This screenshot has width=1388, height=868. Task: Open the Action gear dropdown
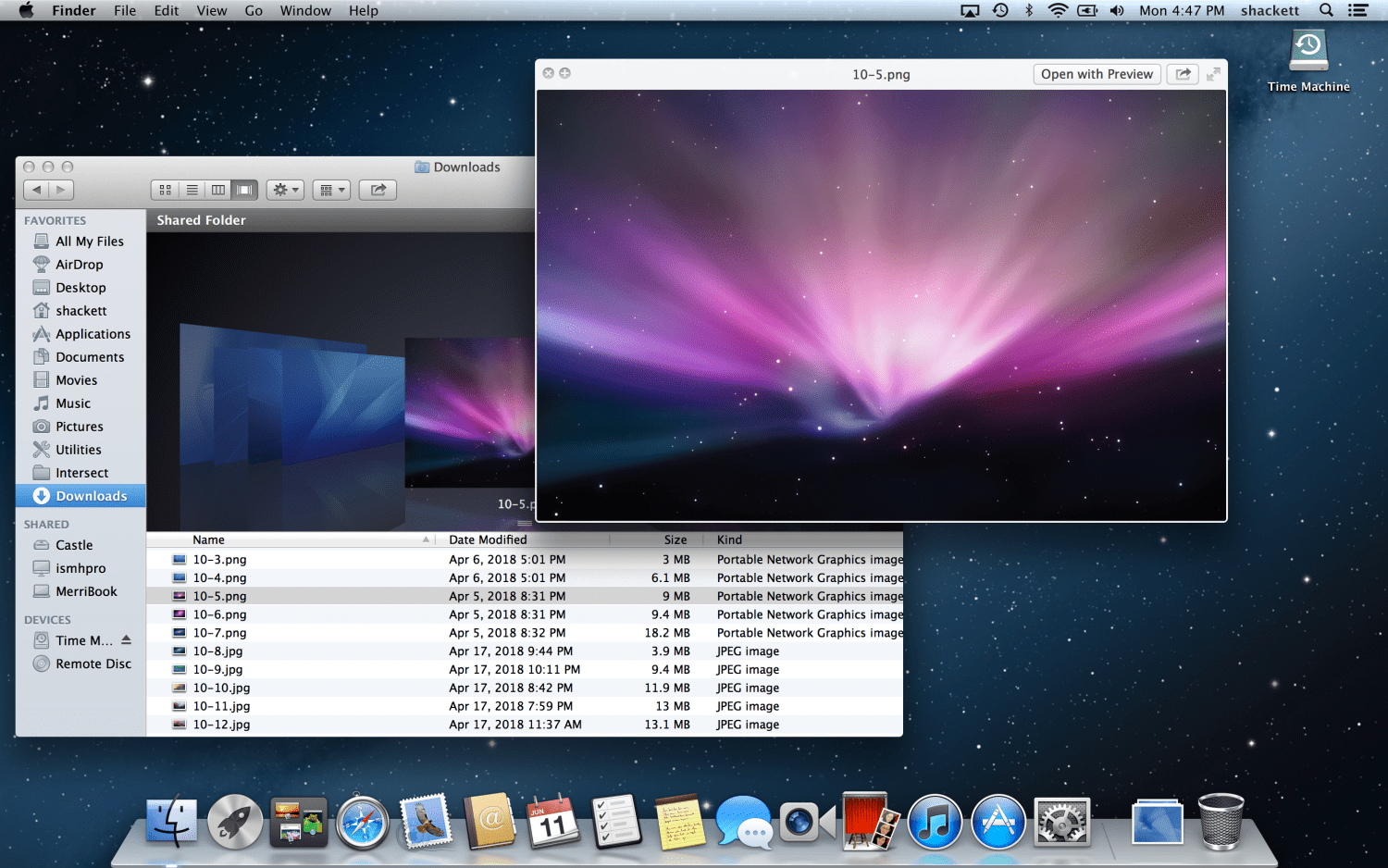tap(285, 190)
